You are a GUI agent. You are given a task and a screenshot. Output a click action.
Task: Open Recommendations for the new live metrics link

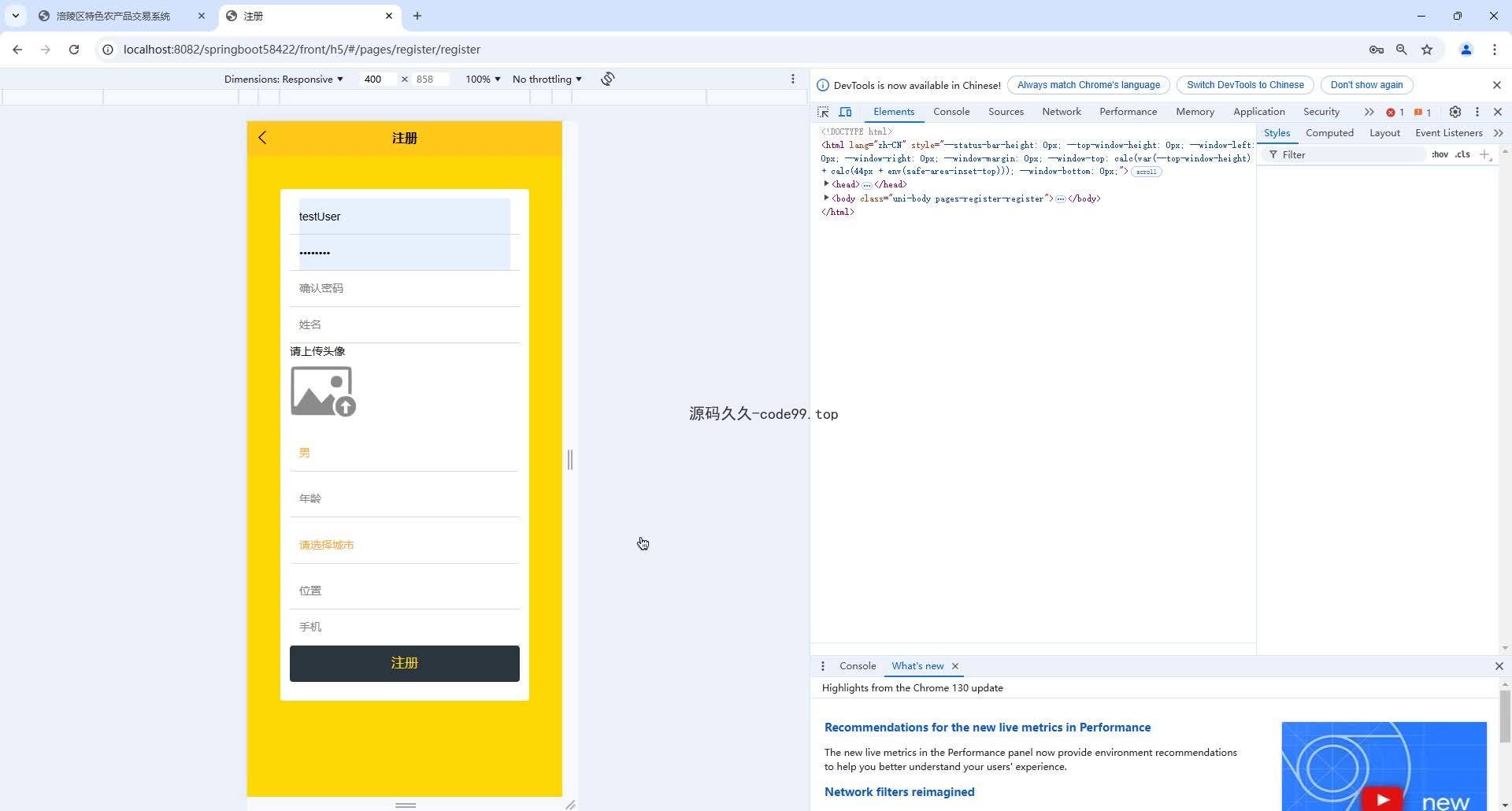[x=988, y=728]
